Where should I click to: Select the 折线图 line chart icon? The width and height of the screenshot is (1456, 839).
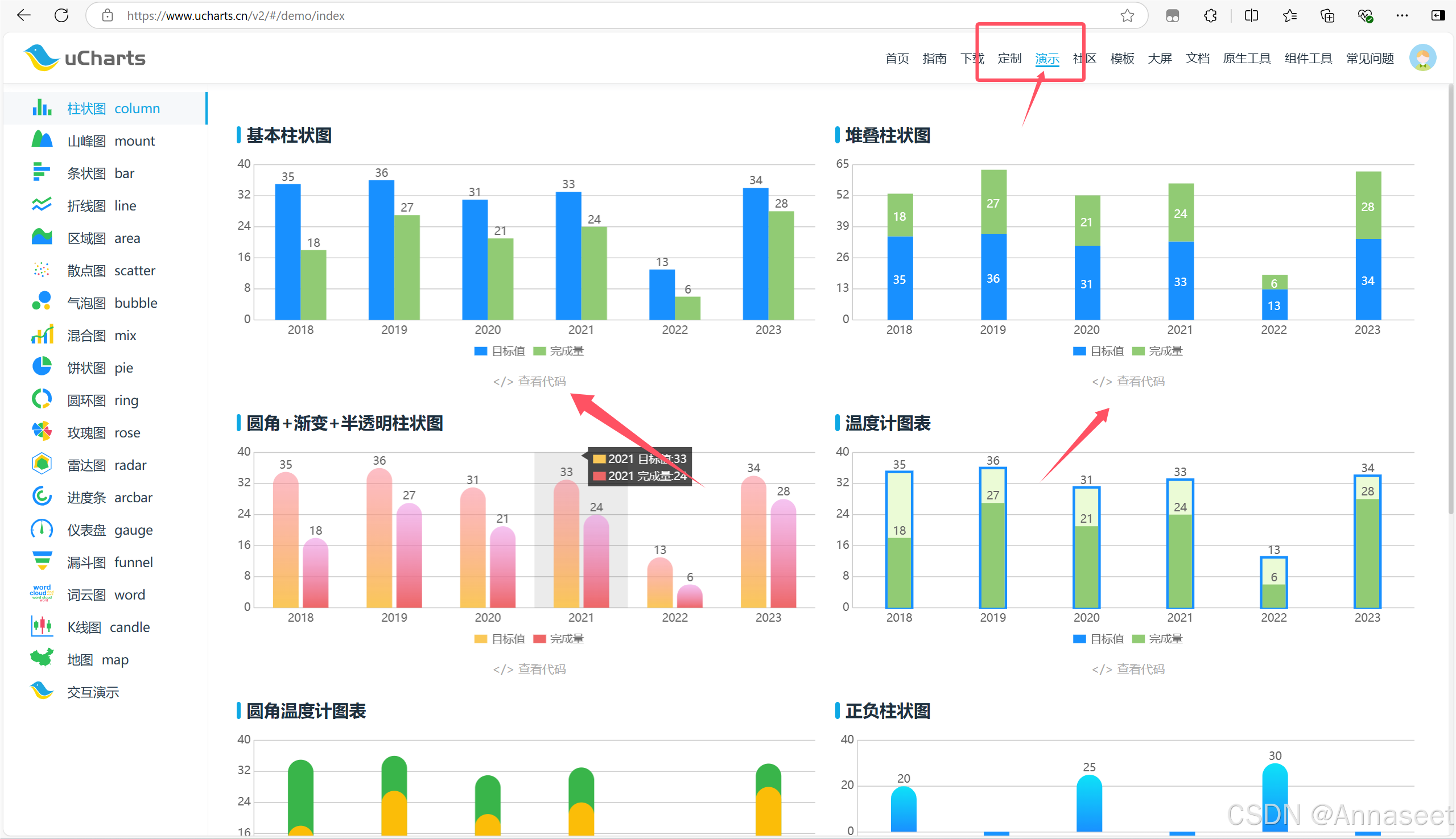(41, 205)
